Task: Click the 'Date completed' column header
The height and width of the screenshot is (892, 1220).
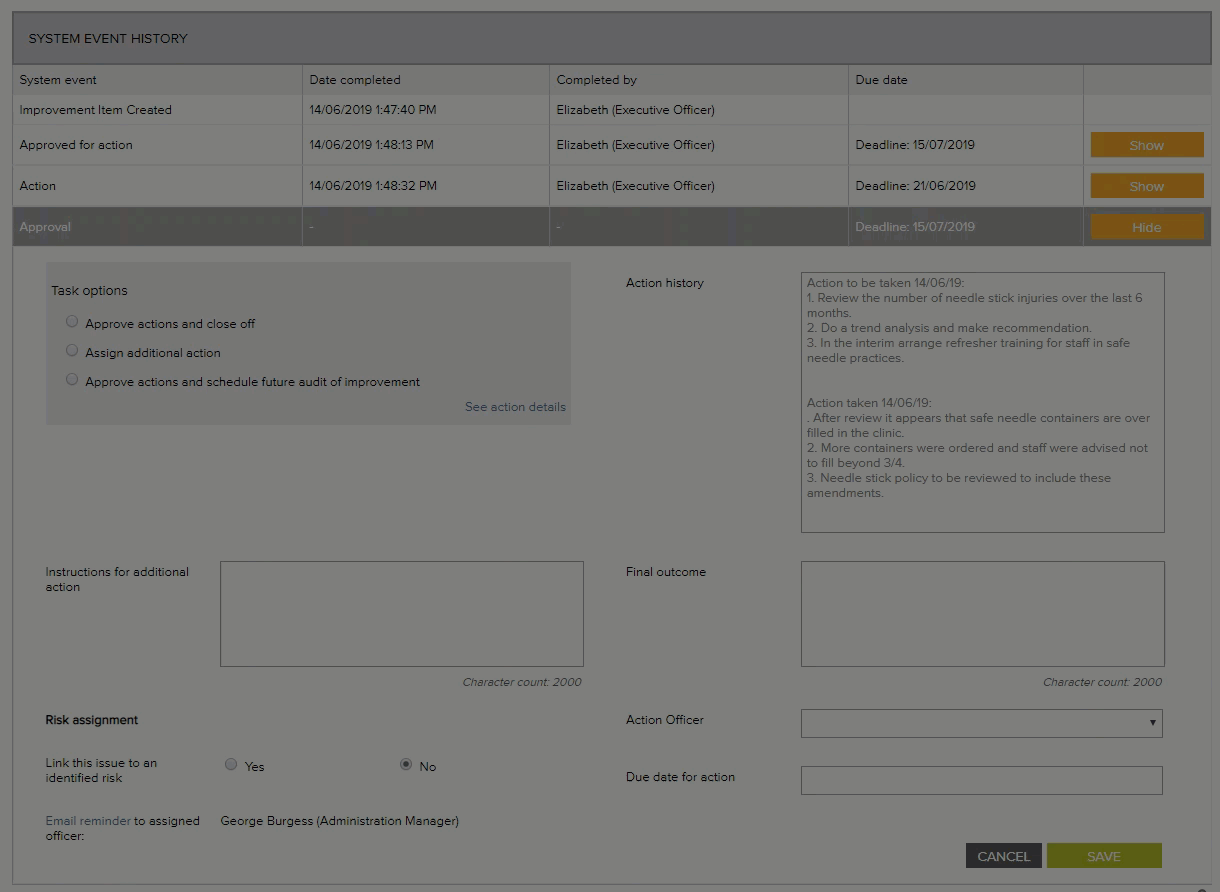Action: [355, 80]
